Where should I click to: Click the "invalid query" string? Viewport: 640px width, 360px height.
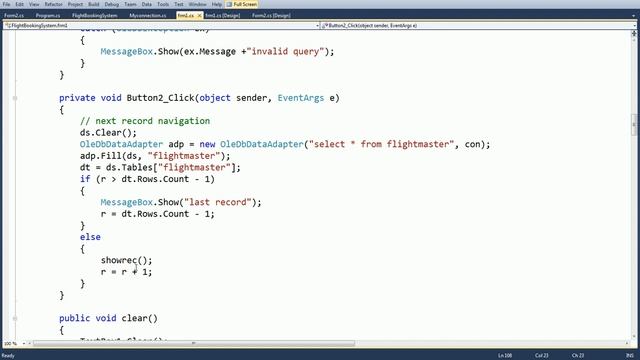pos(285,52)
